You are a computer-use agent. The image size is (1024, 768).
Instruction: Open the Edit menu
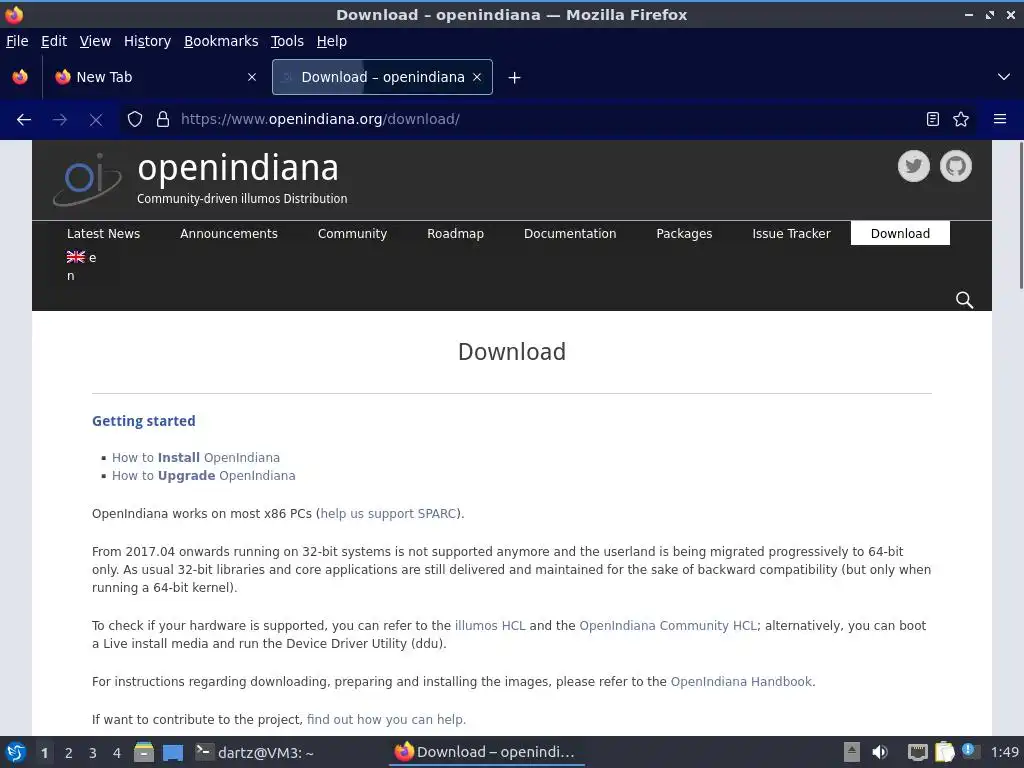pos(54,41)
